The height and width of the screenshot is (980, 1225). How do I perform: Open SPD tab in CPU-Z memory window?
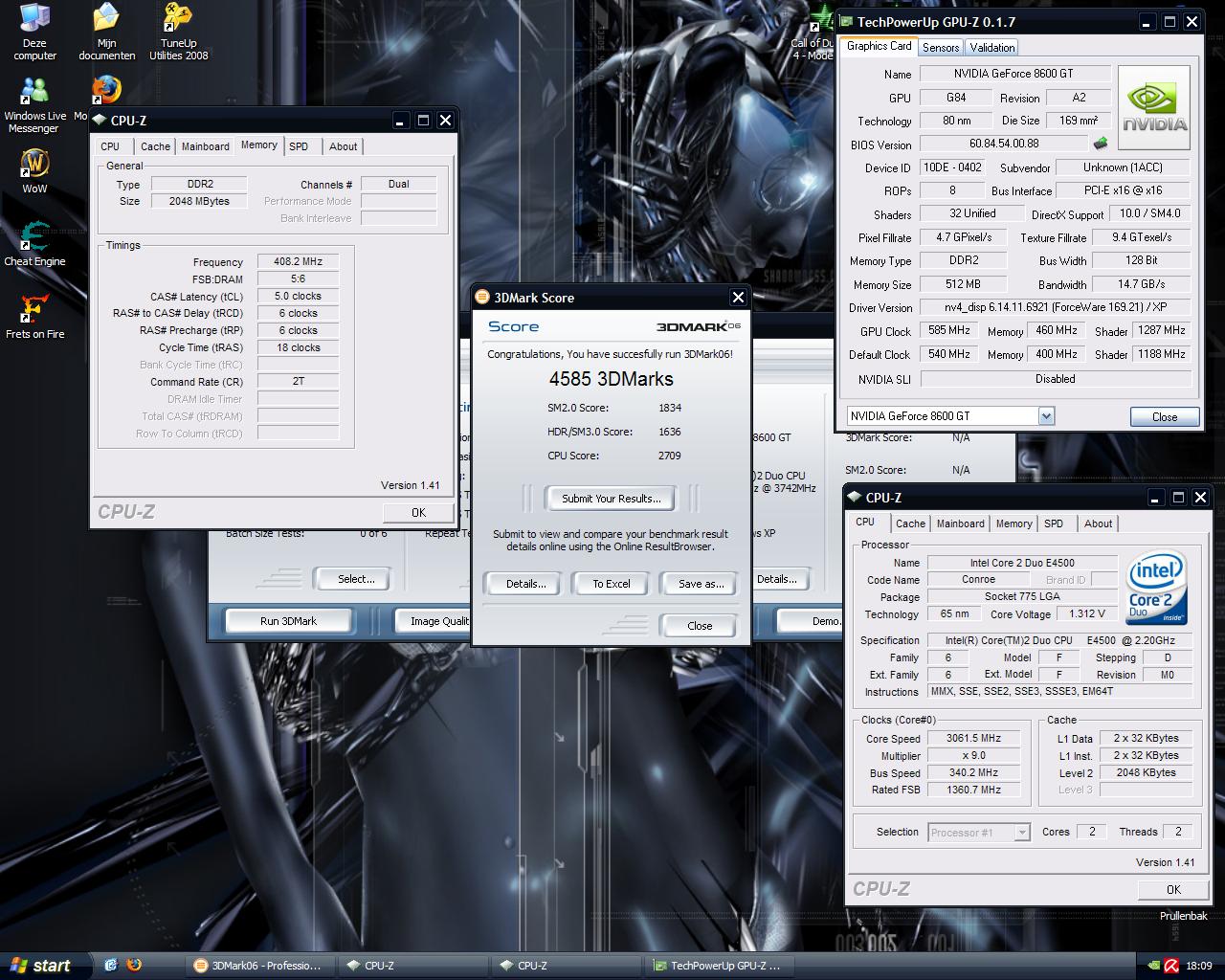click(299, 146)
